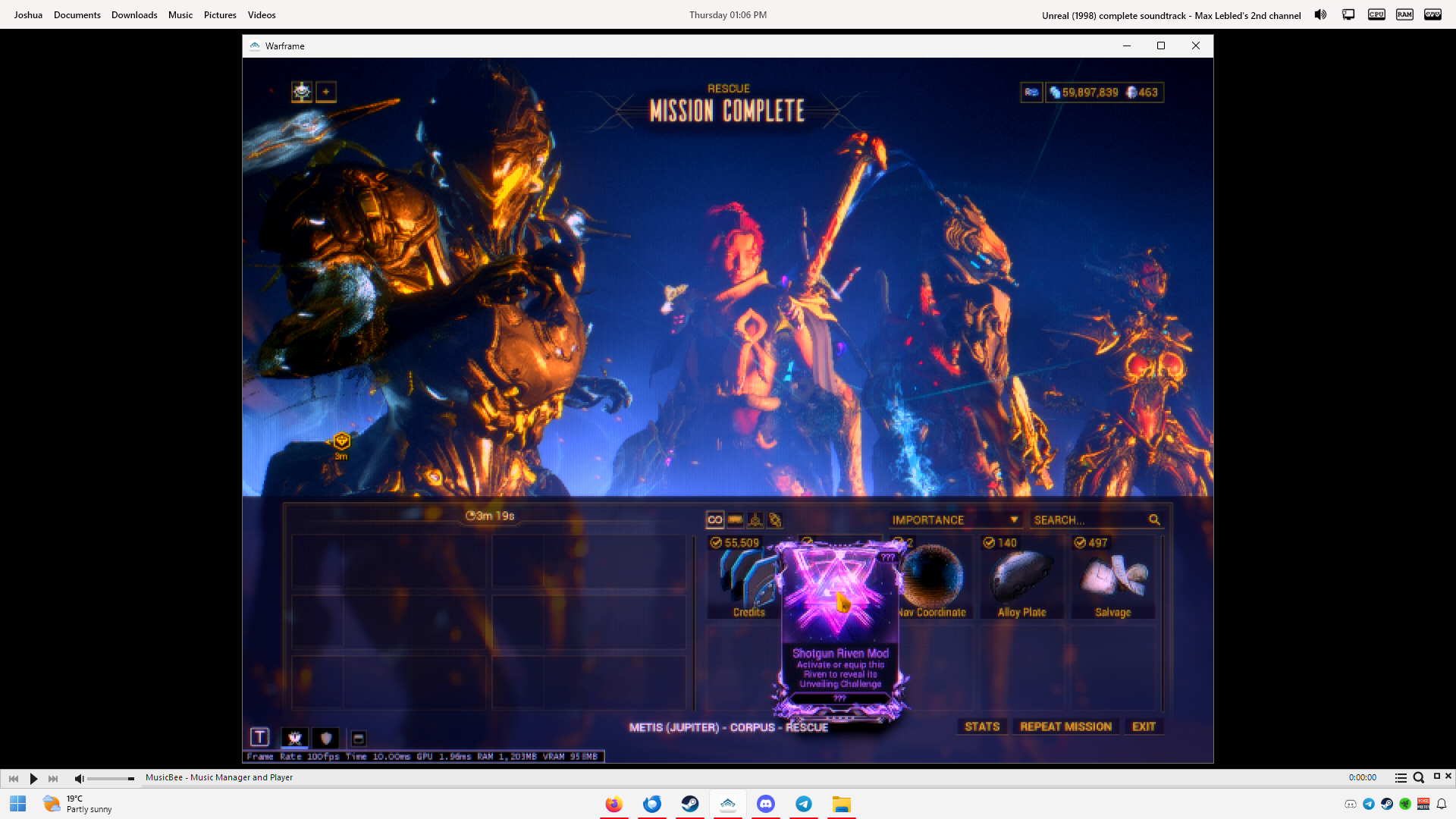Switch to Warframe taskbar icon

click(x=728, y=804)
